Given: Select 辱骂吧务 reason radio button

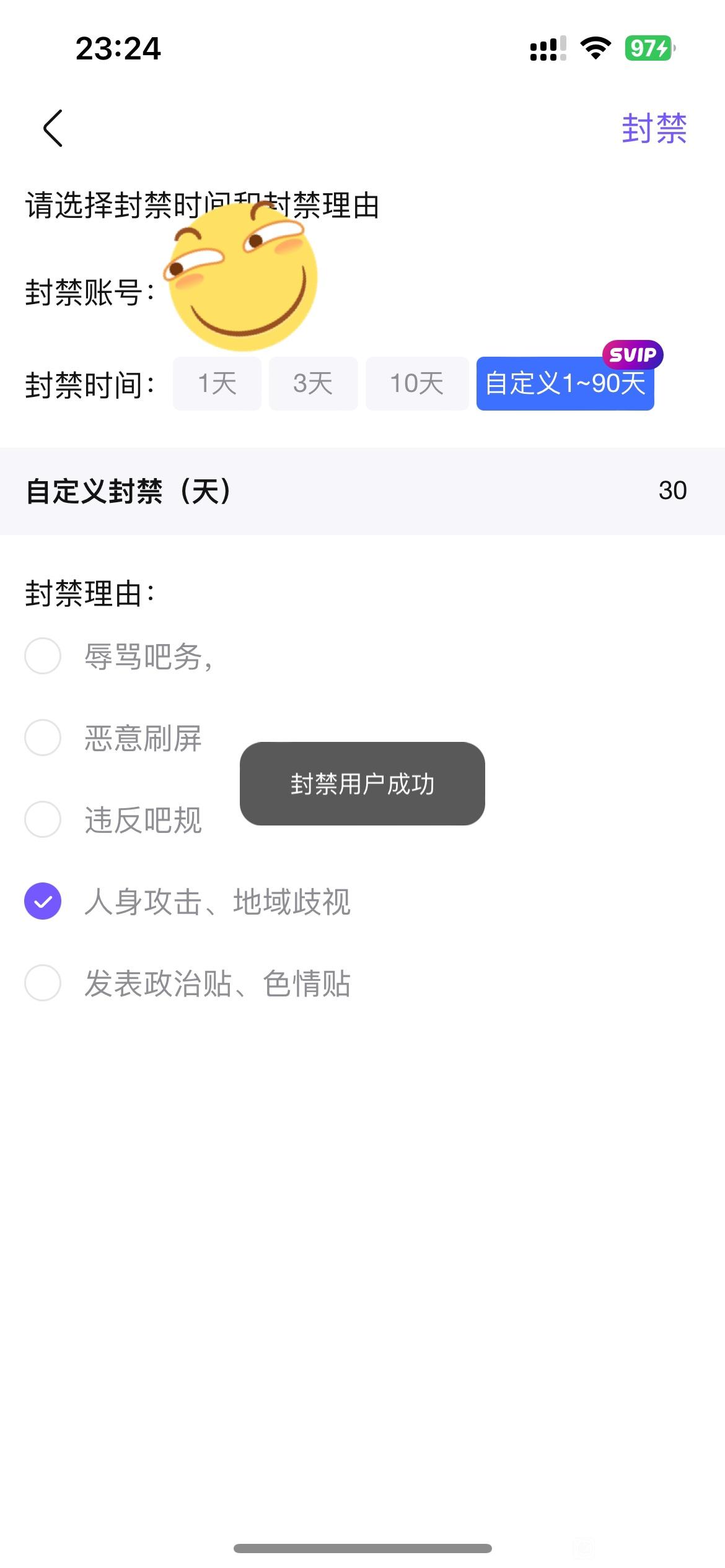Looking at the screenshot, I should pos(43,656).
